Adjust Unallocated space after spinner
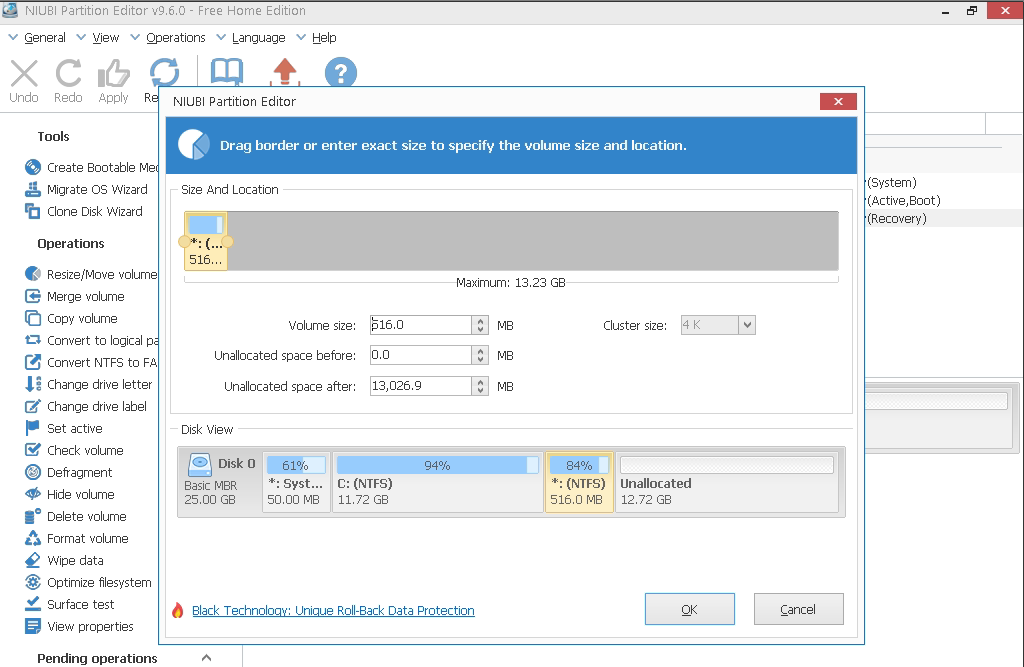This screenshot has width=1024, height=667. 481,386
